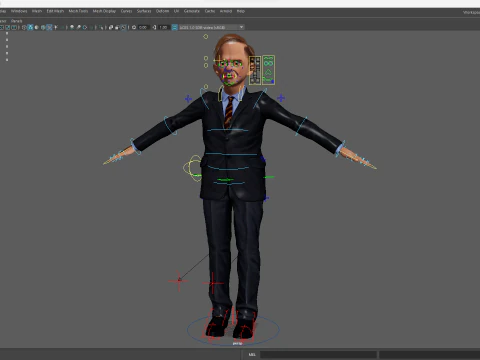
Task: Switch viewport to Wireframe display
Action: (24, 27)
